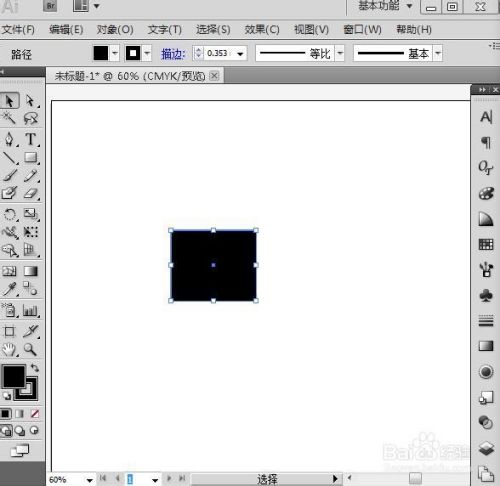Open the 文件(F) menu
500x486 pixels.
pyautogui.click(x=18, y=30)
